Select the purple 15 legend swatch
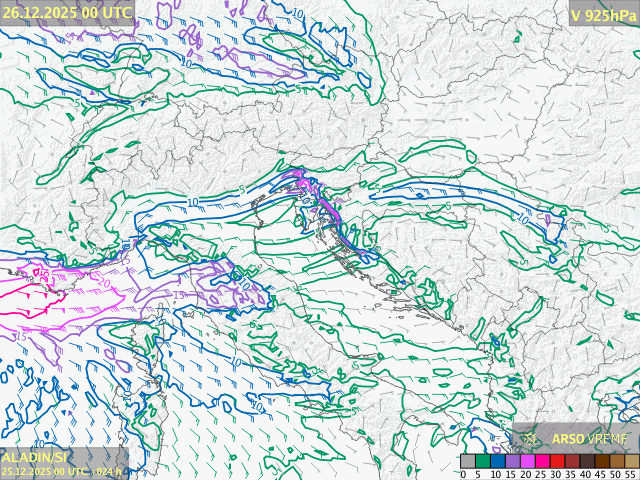Image resolution: width=640 pixels, height=480 pixels. (513, 461)
